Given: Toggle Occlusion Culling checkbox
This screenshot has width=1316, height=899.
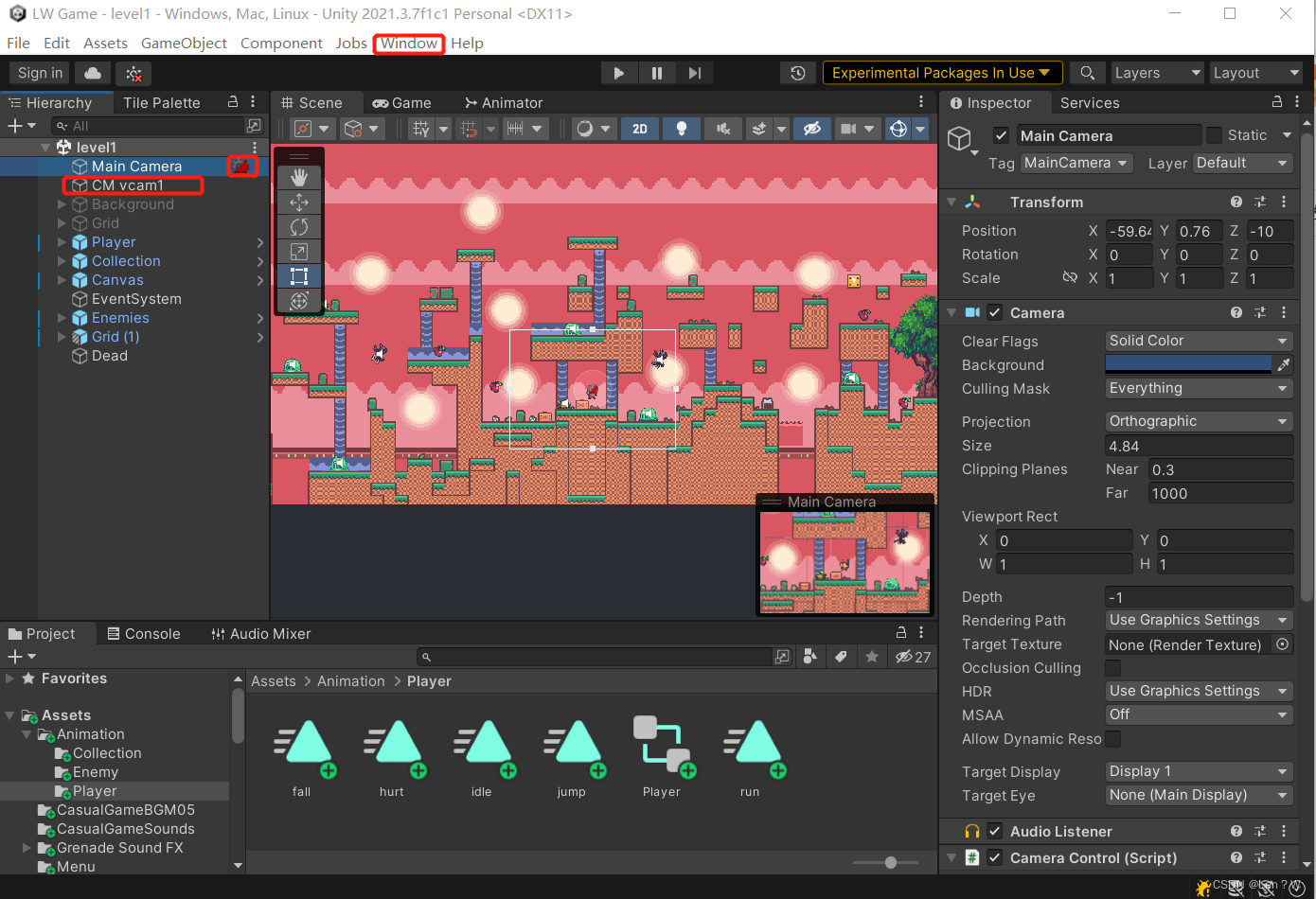Looking at the screenshot, I should coord(1113,668).
